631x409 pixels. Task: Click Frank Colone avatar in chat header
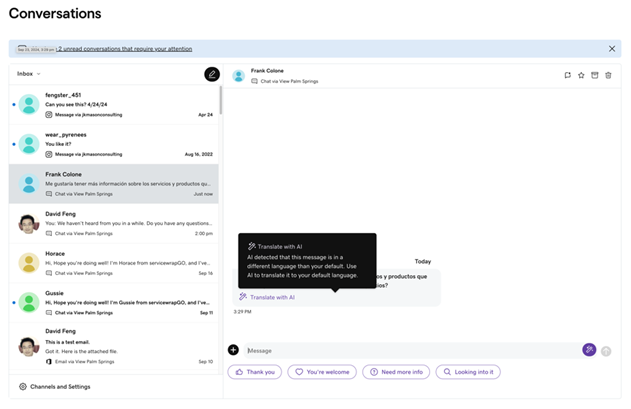[239, 76]
